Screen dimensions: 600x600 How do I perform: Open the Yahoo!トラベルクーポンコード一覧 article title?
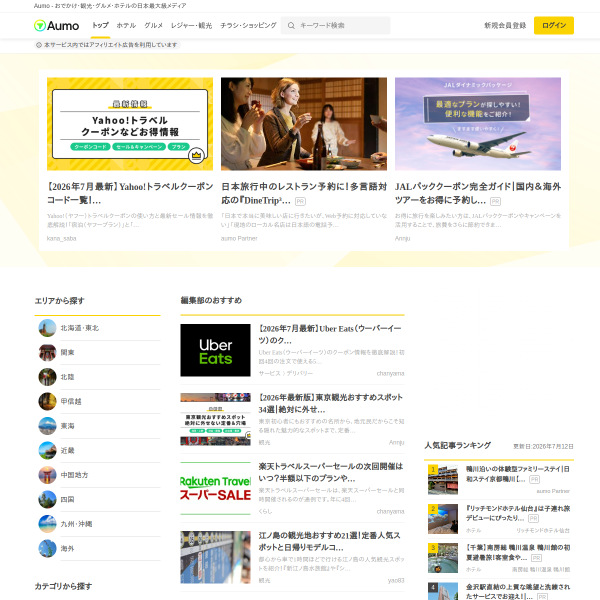coord(130,193)
